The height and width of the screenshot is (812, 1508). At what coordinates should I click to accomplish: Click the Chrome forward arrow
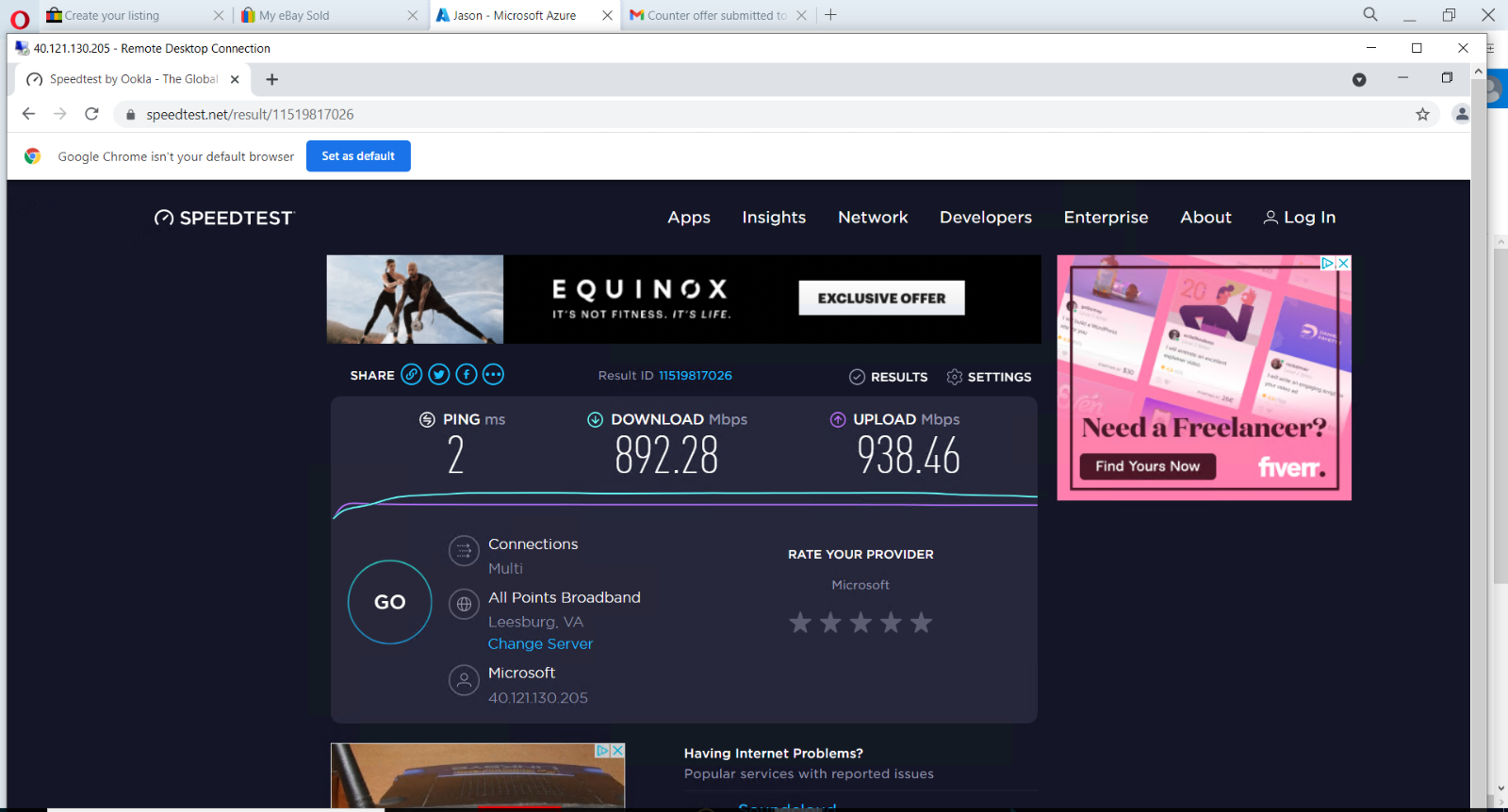click(x=60, y=114)
